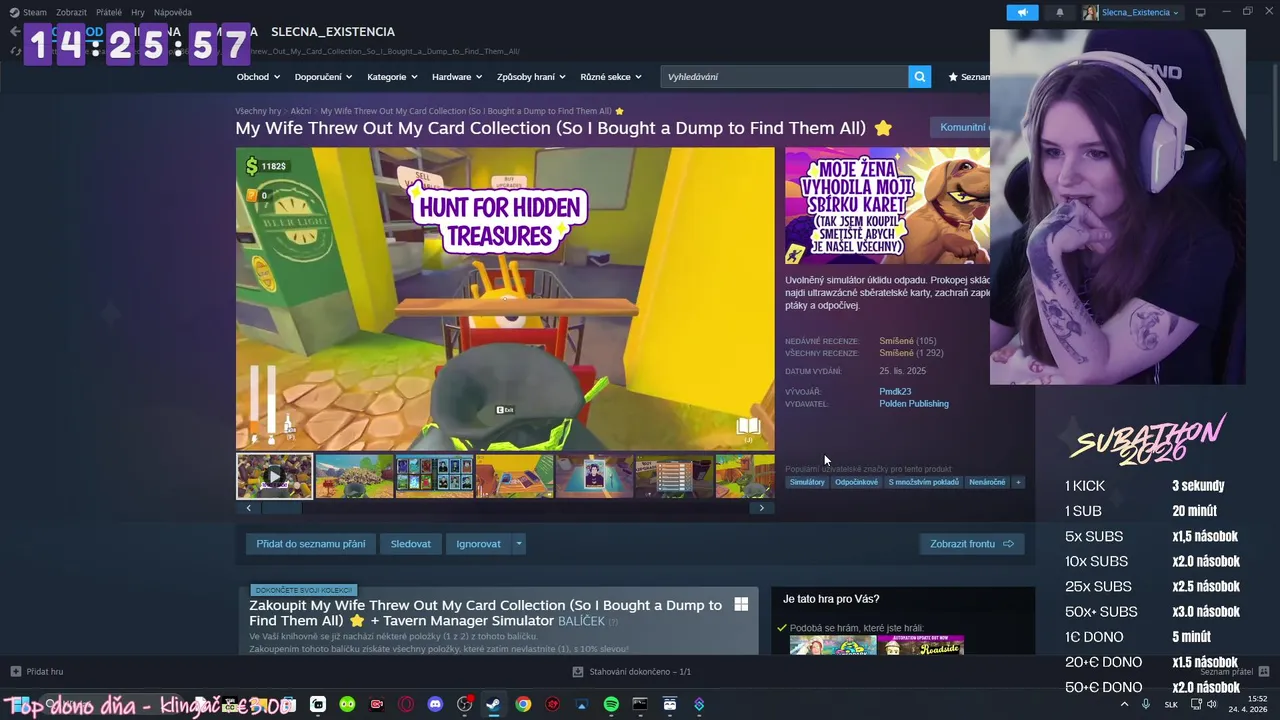Open the Hry menu
1280x720 pixels.
tap(138, 12)
